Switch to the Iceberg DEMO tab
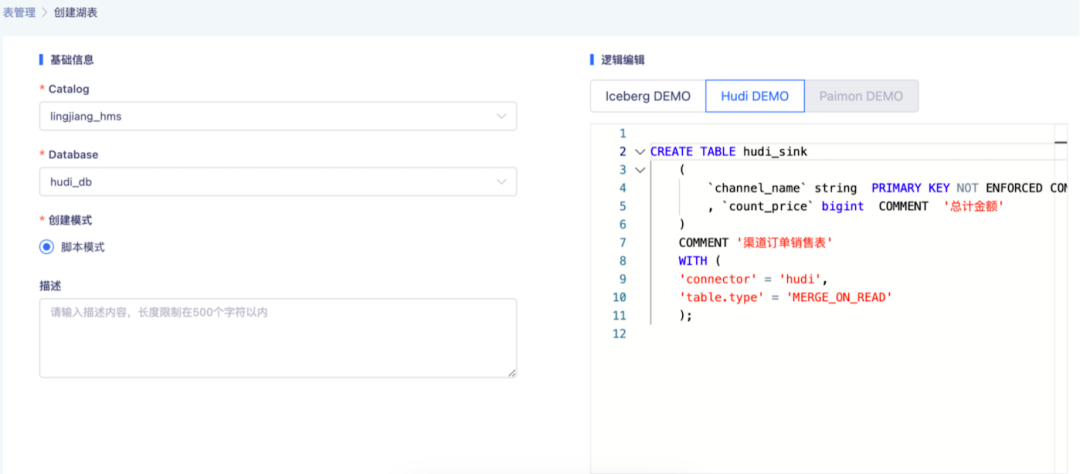Viewport: 1080px width, 474px height. pyautogui.click(x=647, y=96)
